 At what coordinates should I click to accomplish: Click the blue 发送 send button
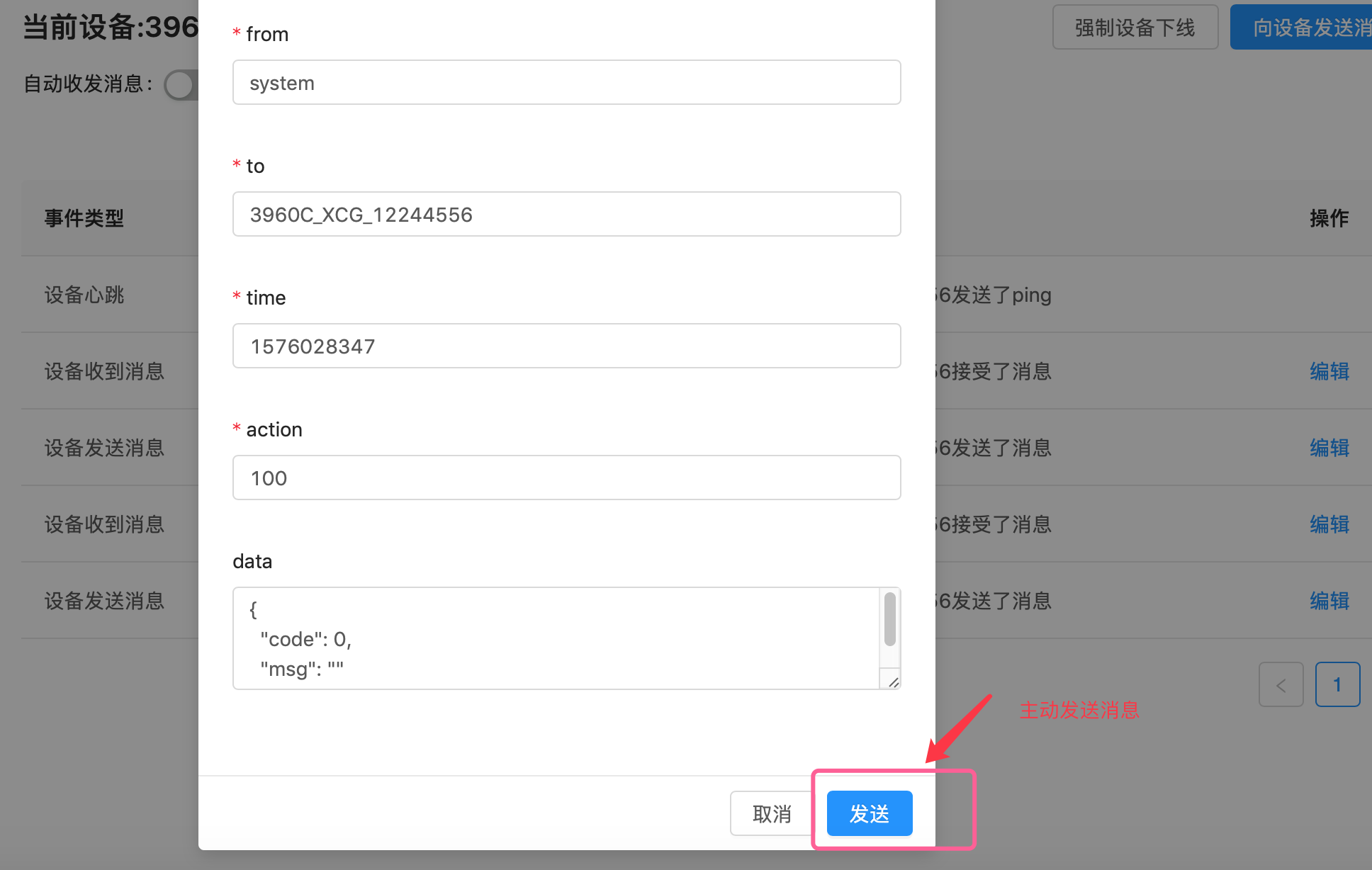tap(870, 813)
